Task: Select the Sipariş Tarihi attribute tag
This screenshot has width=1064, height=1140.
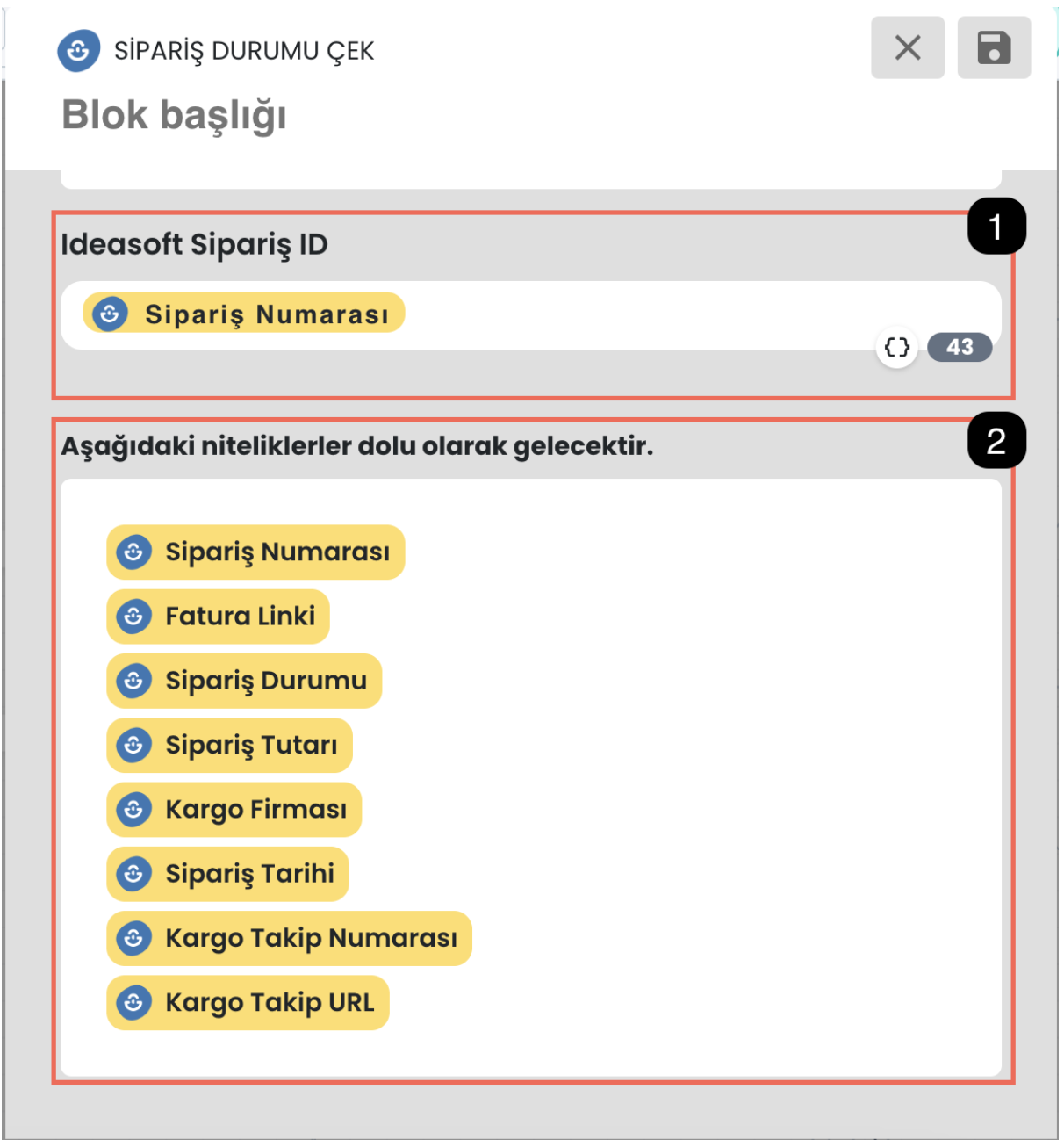Action: coord(227,874)
